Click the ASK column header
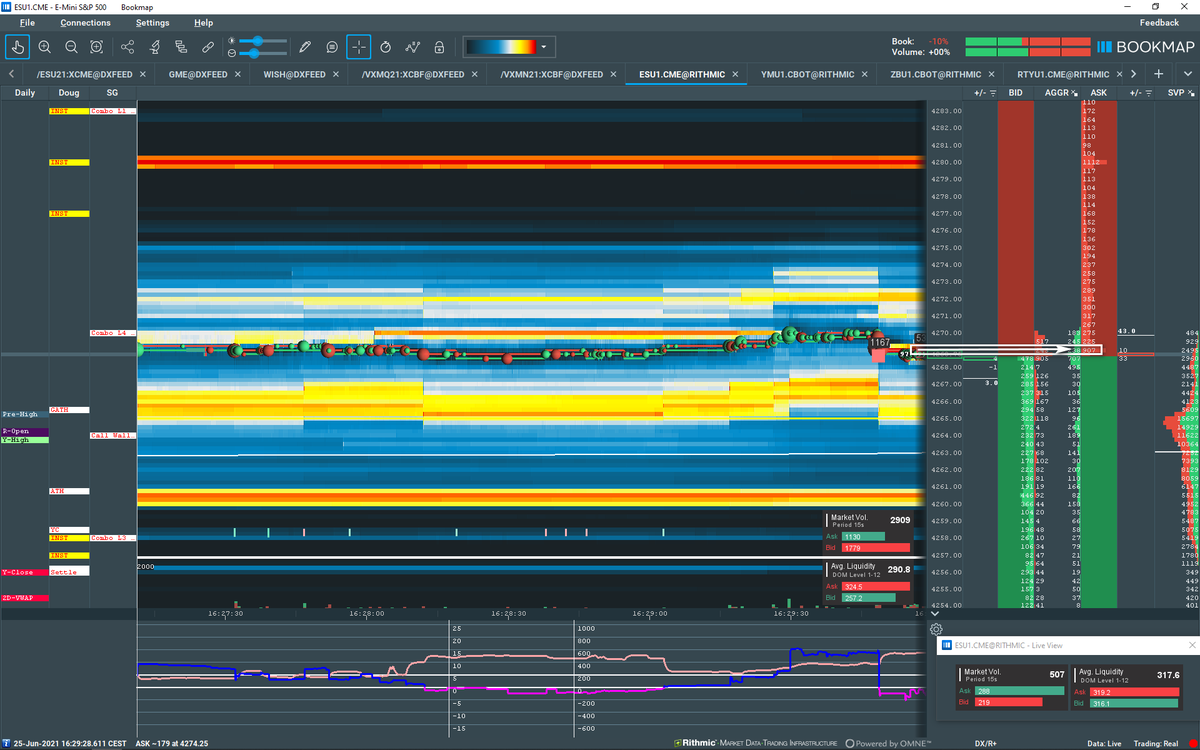The height and width of the screenshot is (750, 1200). (1099, 92)
